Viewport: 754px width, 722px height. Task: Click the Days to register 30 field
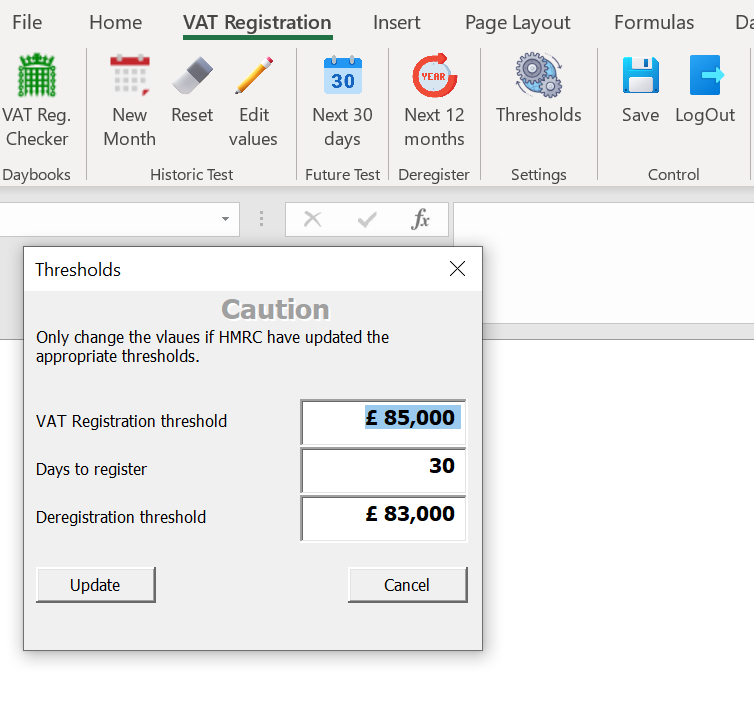pyautogui.click(x=383, y=470)
